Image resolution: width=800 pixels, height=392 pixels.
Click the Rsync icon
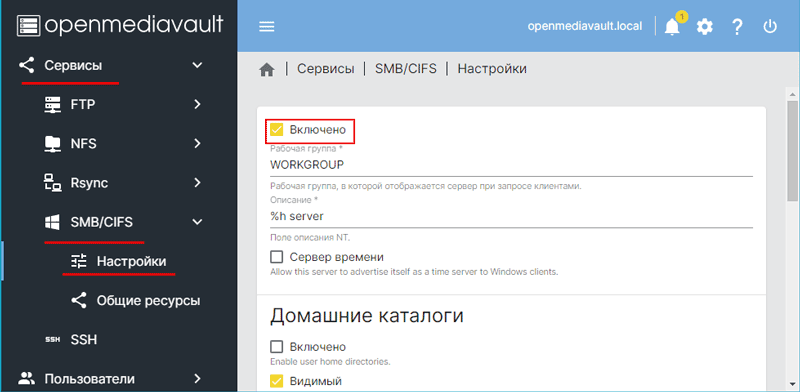(53, 183)
